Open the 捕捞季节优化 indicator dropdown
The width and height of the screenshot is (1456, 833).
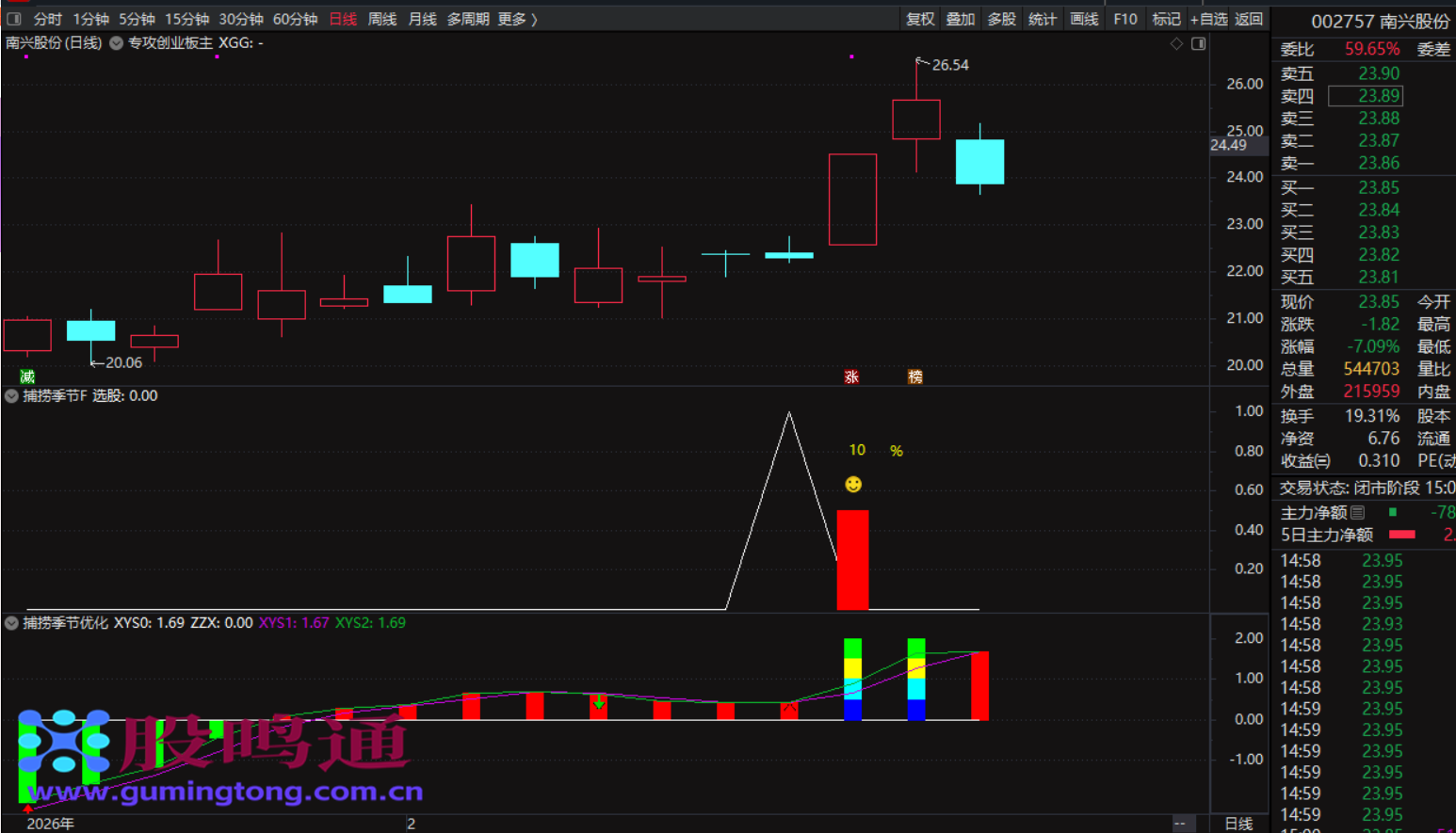(x=11, y=623)
